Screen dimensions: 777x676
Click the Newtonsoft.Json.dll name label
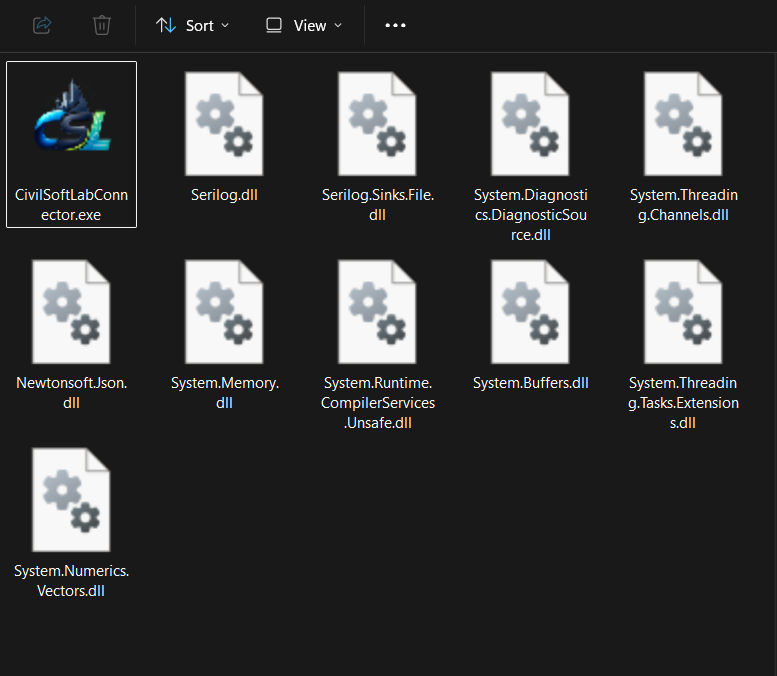(x=71, y=393)
